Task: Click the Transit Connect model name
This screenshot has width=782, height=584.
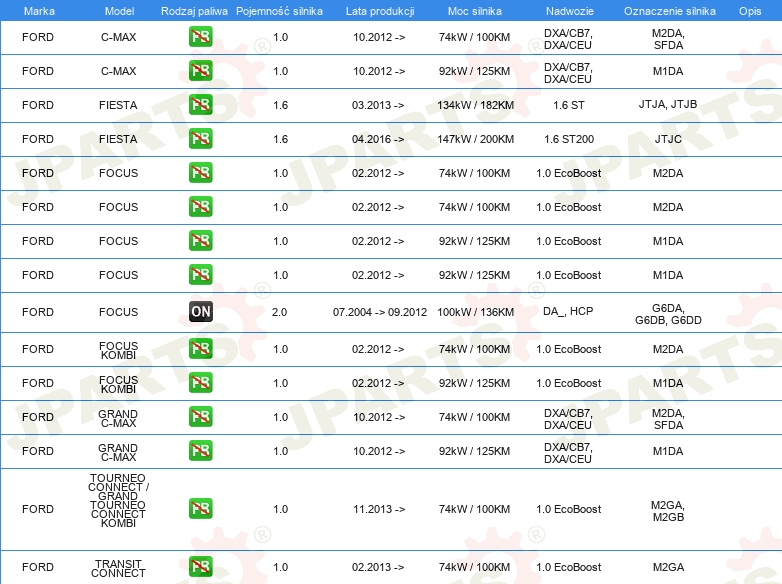Action: point(118,568)
